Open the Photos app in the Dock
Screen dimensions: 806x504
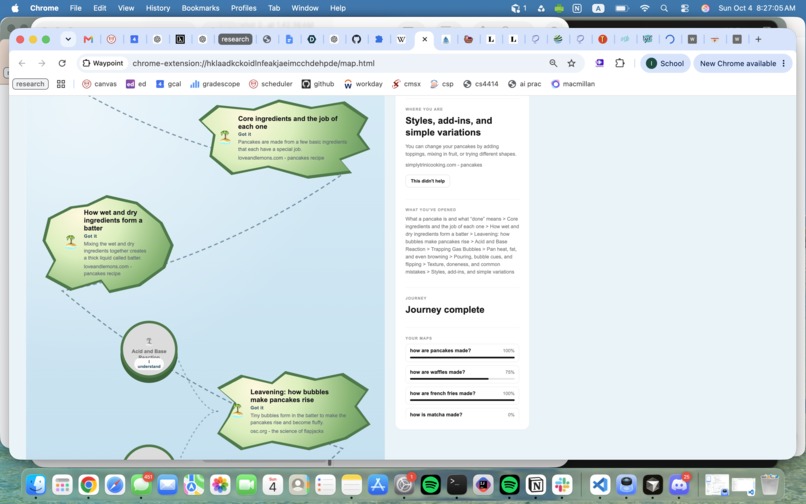tap(220, 484)
